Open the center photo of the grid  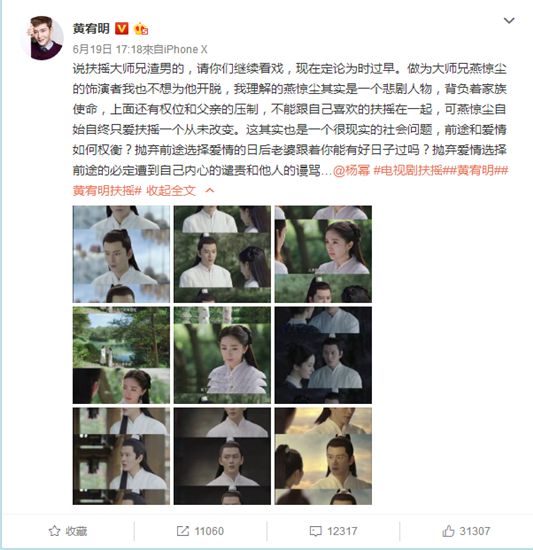pos(222,355)
